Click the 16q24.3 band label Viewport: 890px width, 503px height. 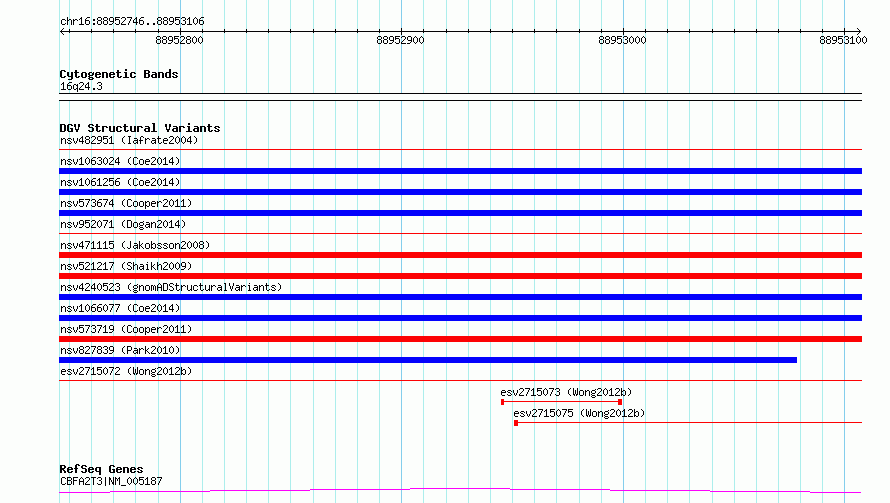click(81, 86)
